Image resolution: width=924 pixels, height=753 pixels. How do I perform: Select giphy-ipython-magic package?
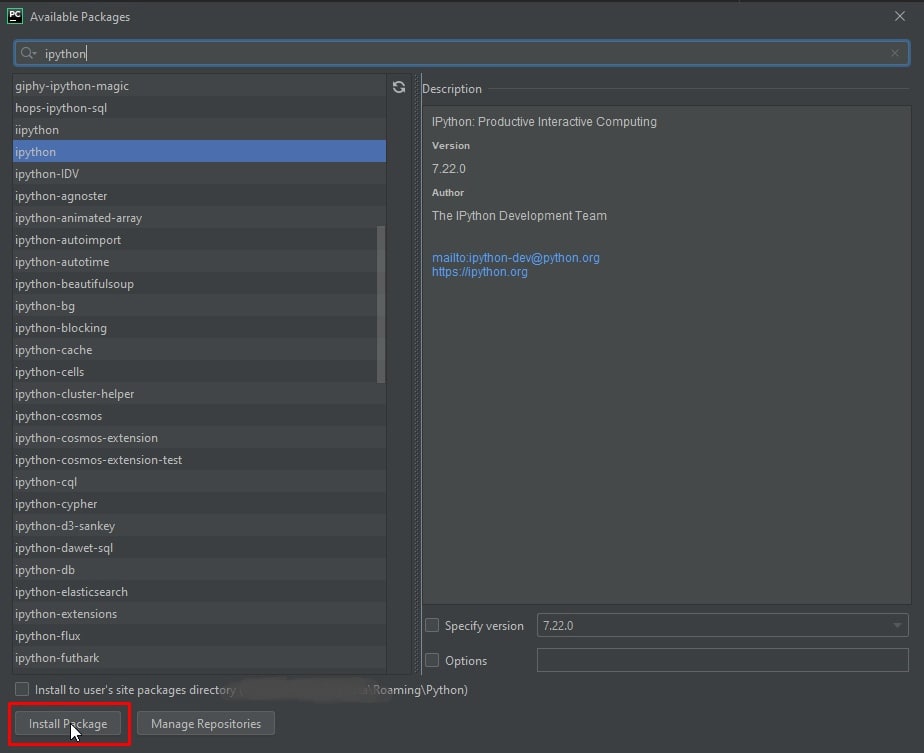(199, 85)
